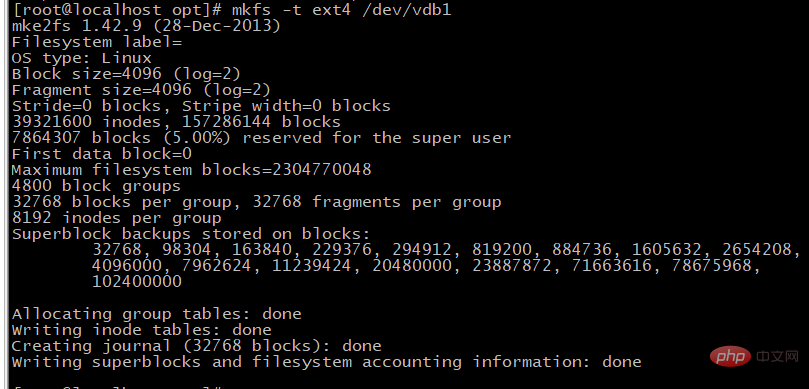Screen dimensions: 809x389
Task: Click the 102400000 backup block number
Action: [137, 282]
